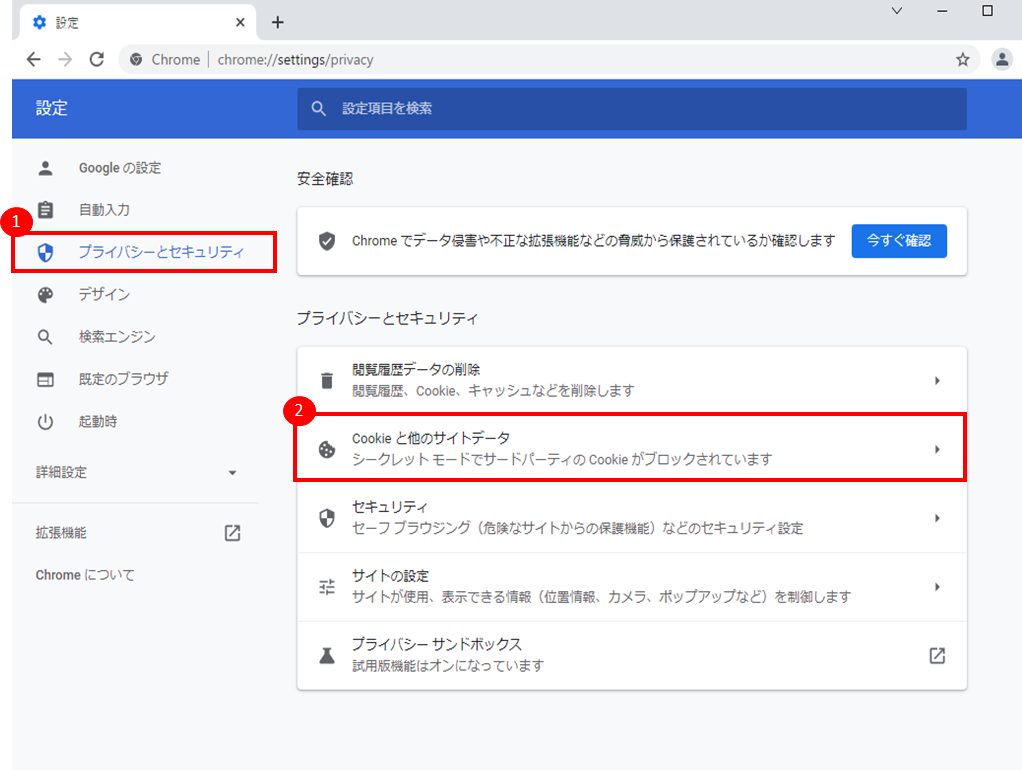The image size is (1022, 770).
Task: Open the Cookie と他のサイトデータ row
Action: (x=630, y=448)
